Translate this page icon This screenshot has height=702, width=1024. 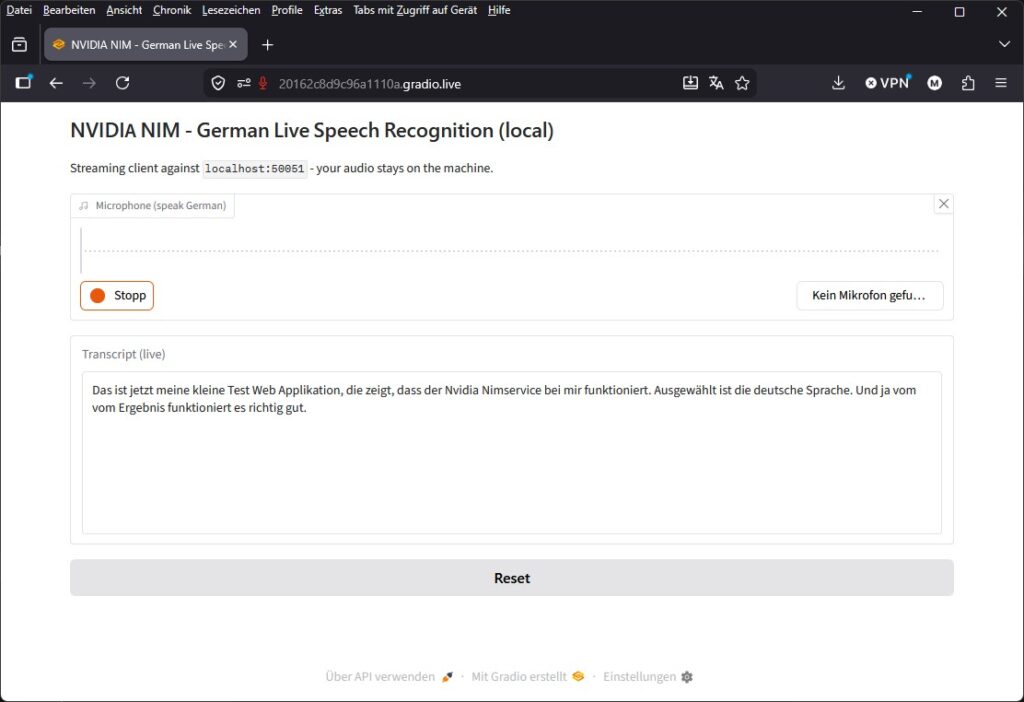[716, 83]
